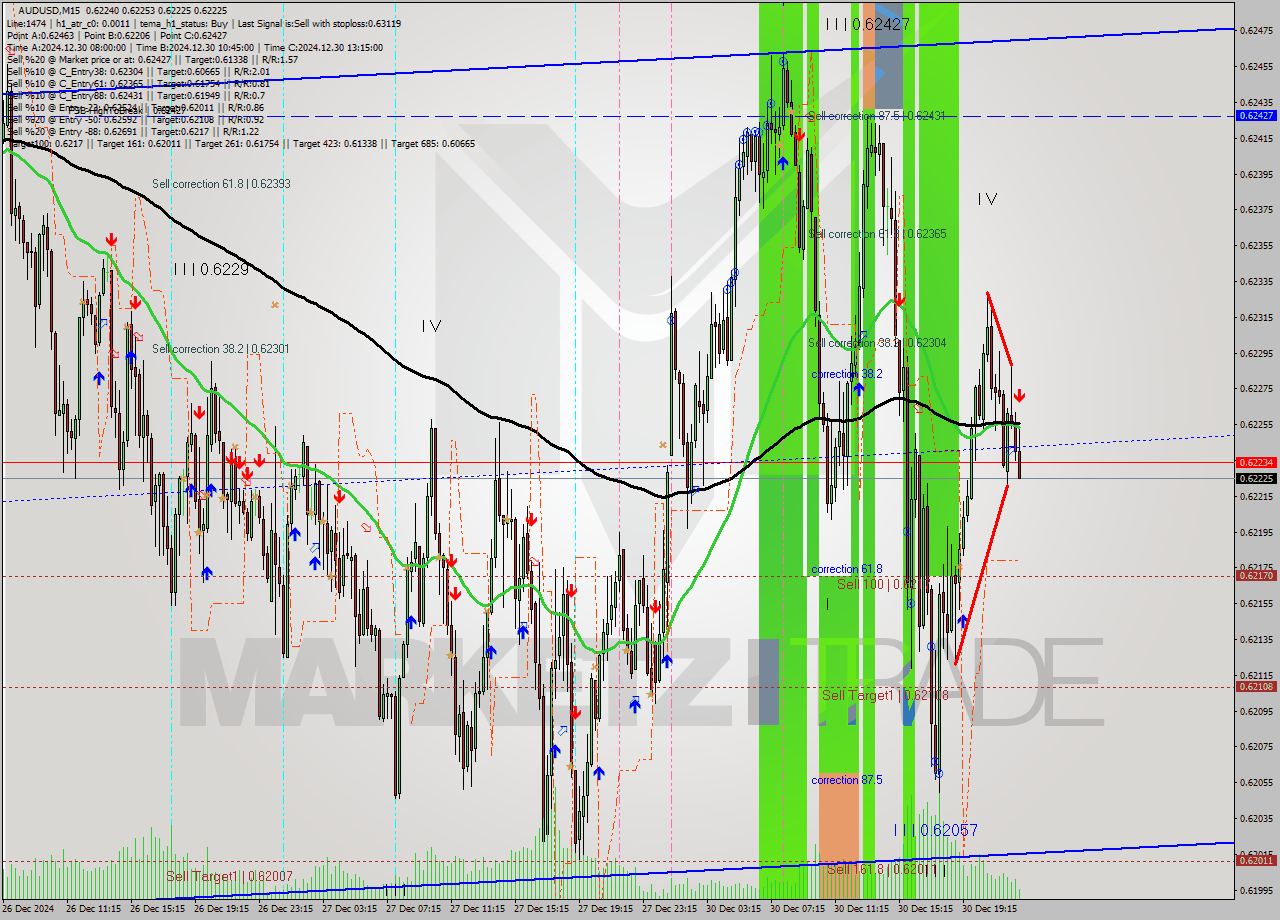Click the blue 'correction 87.5' label

coord(847,780)
